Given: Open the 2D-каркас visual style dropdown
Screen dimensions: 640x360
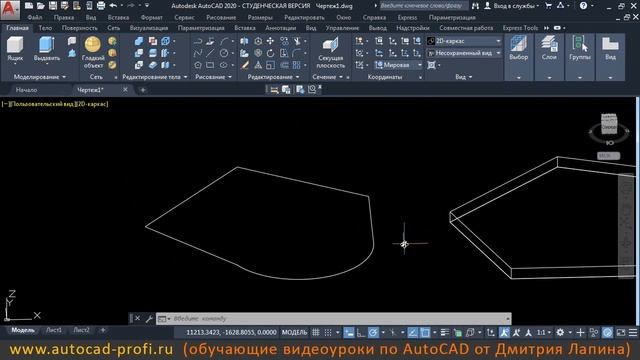Looking at the screenshot, I should tap(464, 41).
